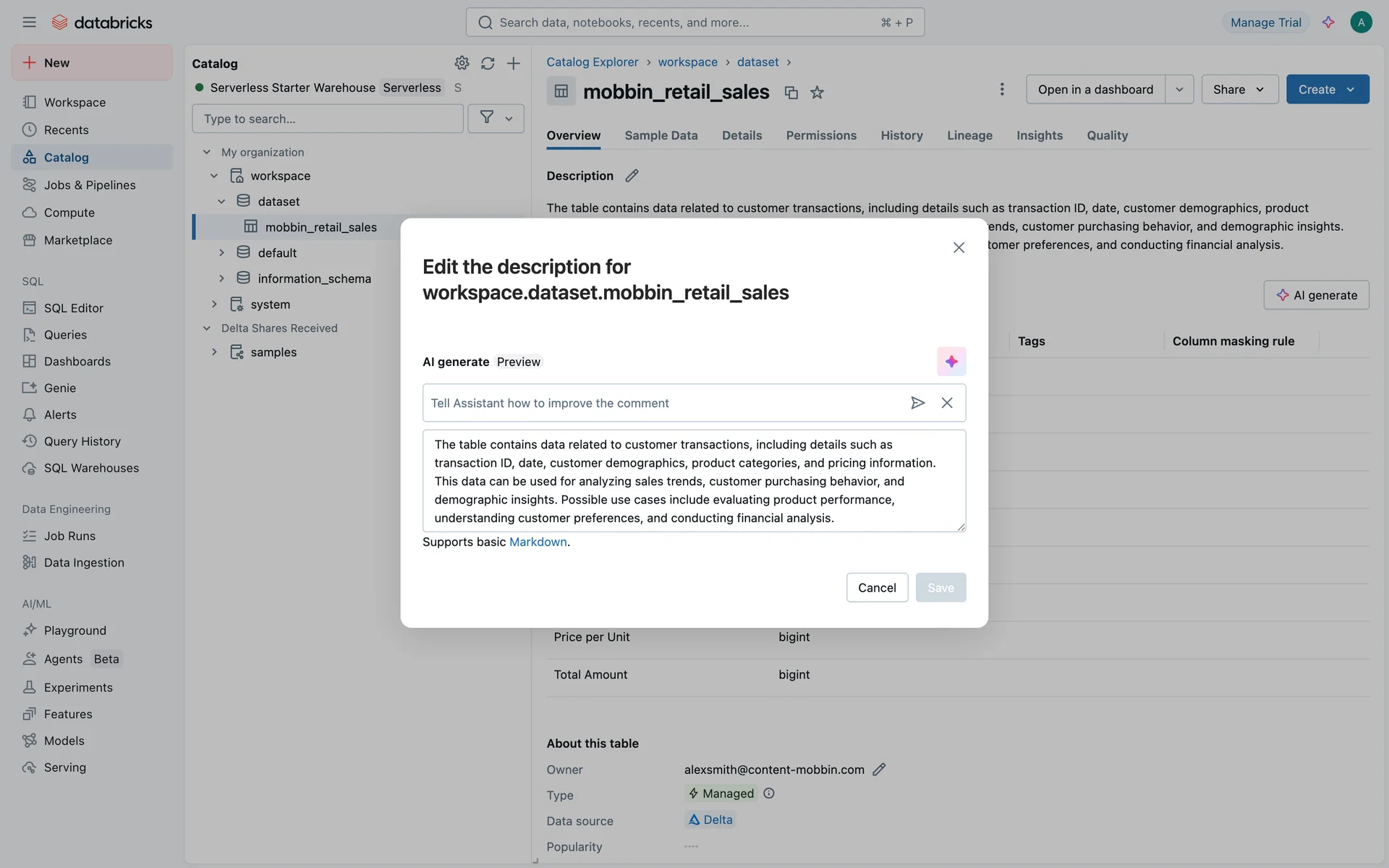The image size is (1389, 868).
Task: Star the mobbin_retail_sales table as favorite
Action: click(817, 93)
